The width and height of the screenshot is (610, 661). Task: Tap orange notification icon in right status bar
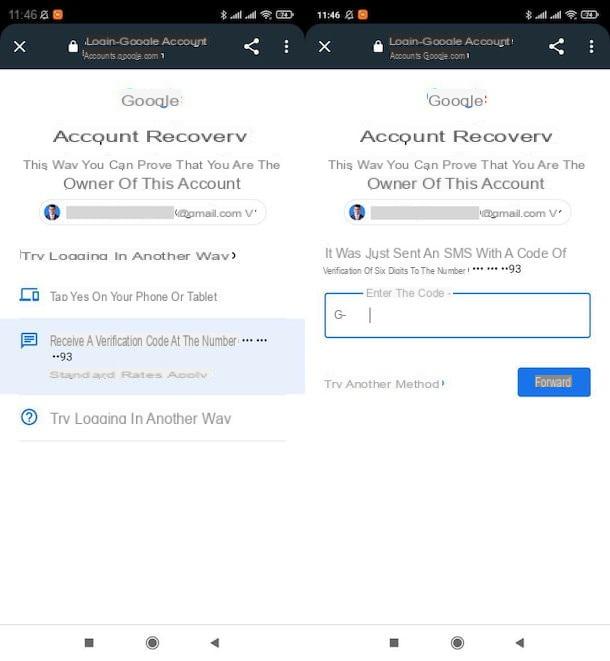click(x=363, y=15)
